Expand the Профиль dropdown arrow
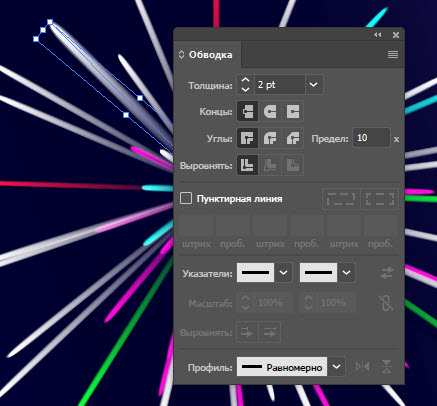 pyautogui.click(x=337, y=367)
